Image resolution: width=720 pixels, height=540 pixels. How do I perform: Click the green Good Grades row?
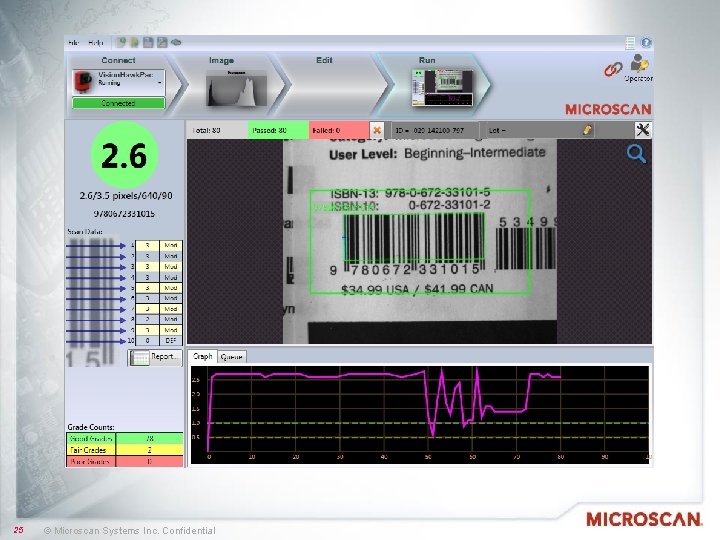[x=125, y=439]
